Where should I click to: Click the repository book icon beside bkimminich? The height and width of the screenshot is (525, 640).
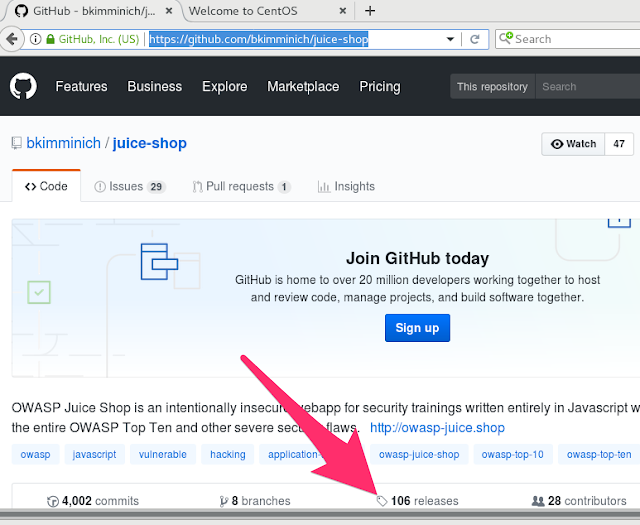(x=16, y=143)
